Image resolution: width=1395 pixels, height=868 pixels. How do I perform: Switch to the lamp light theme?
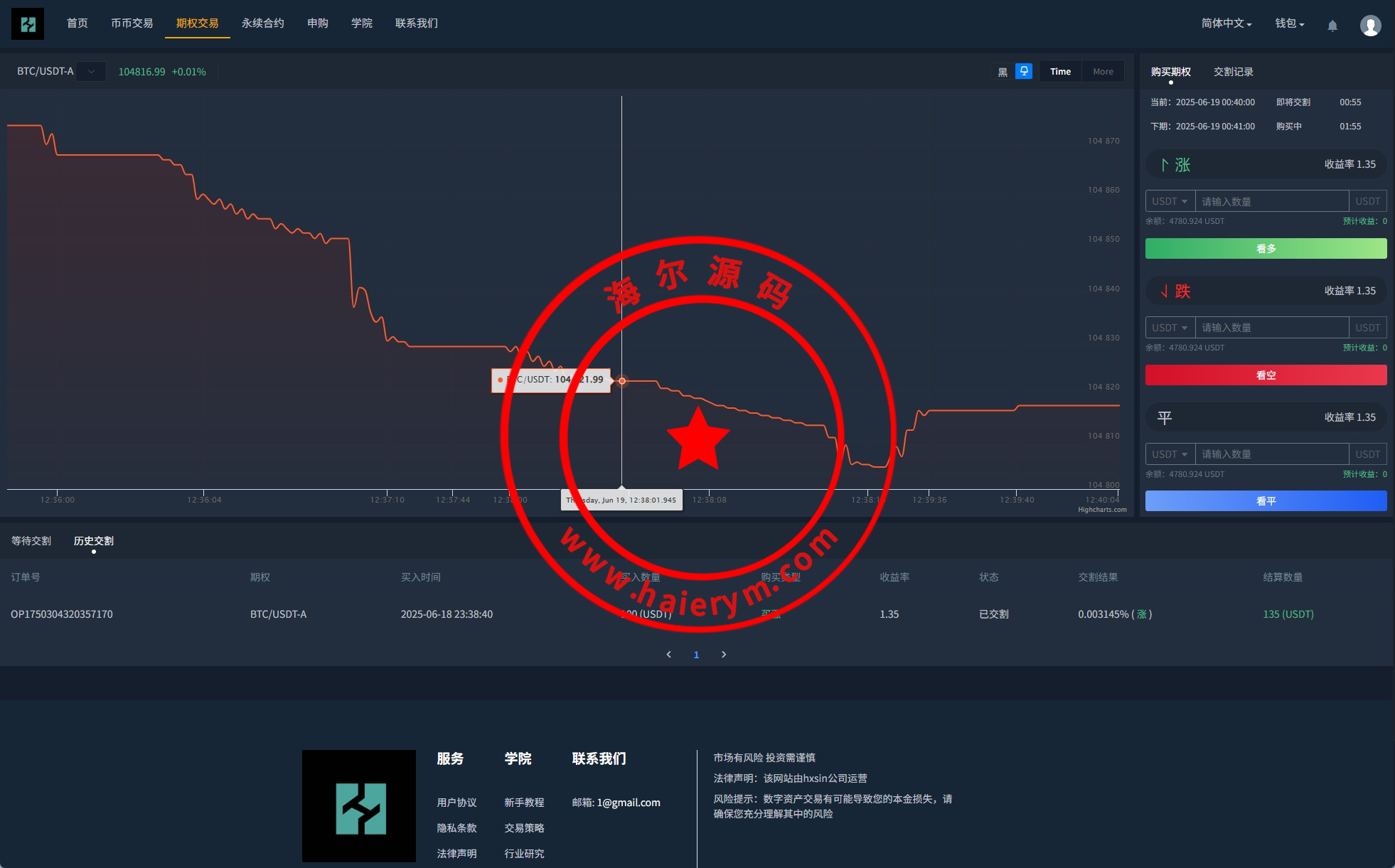point(1024,71)
